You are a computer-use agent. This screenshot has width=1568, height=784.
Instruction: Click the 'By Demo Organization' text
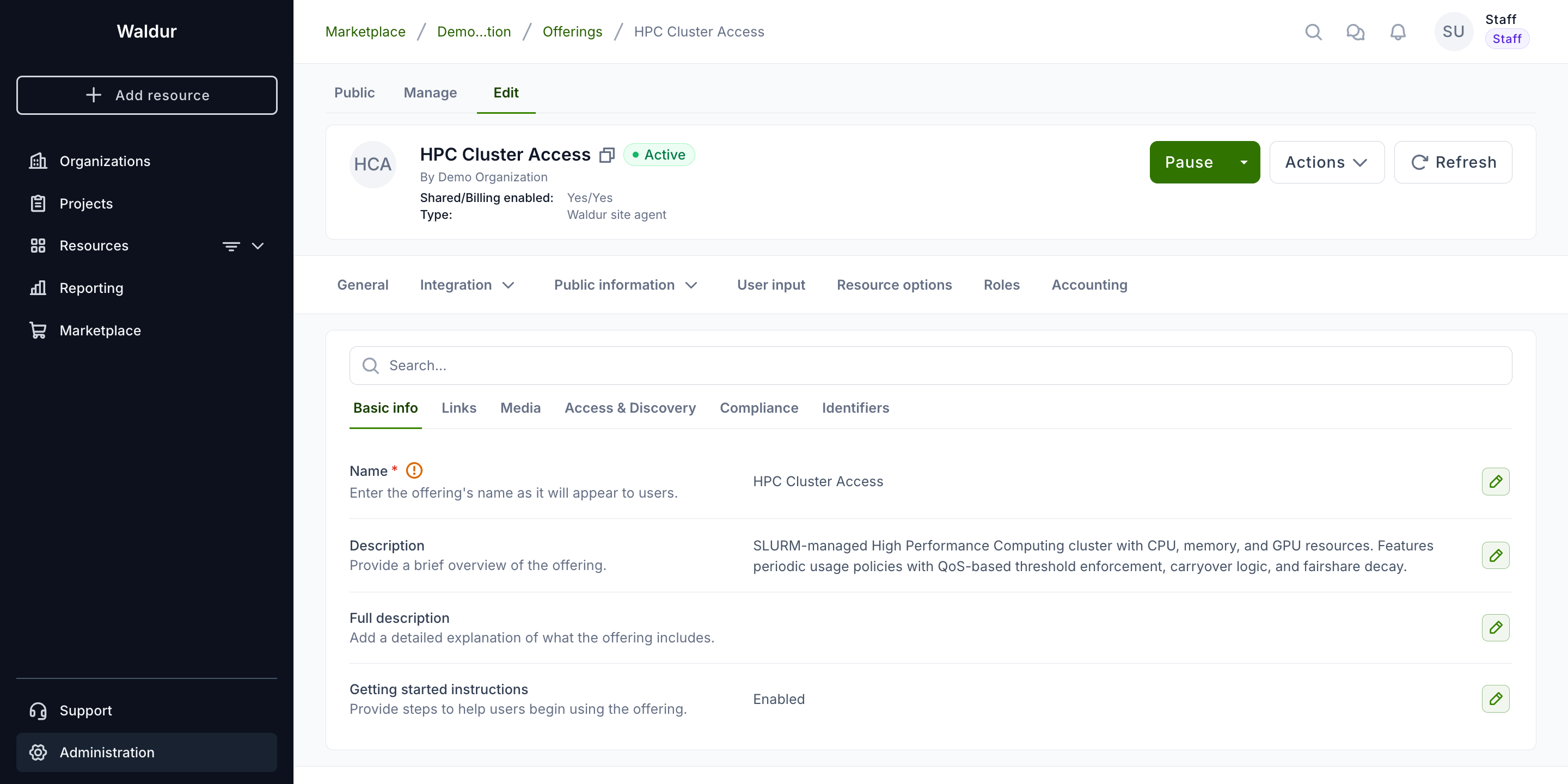pos(484,177)
